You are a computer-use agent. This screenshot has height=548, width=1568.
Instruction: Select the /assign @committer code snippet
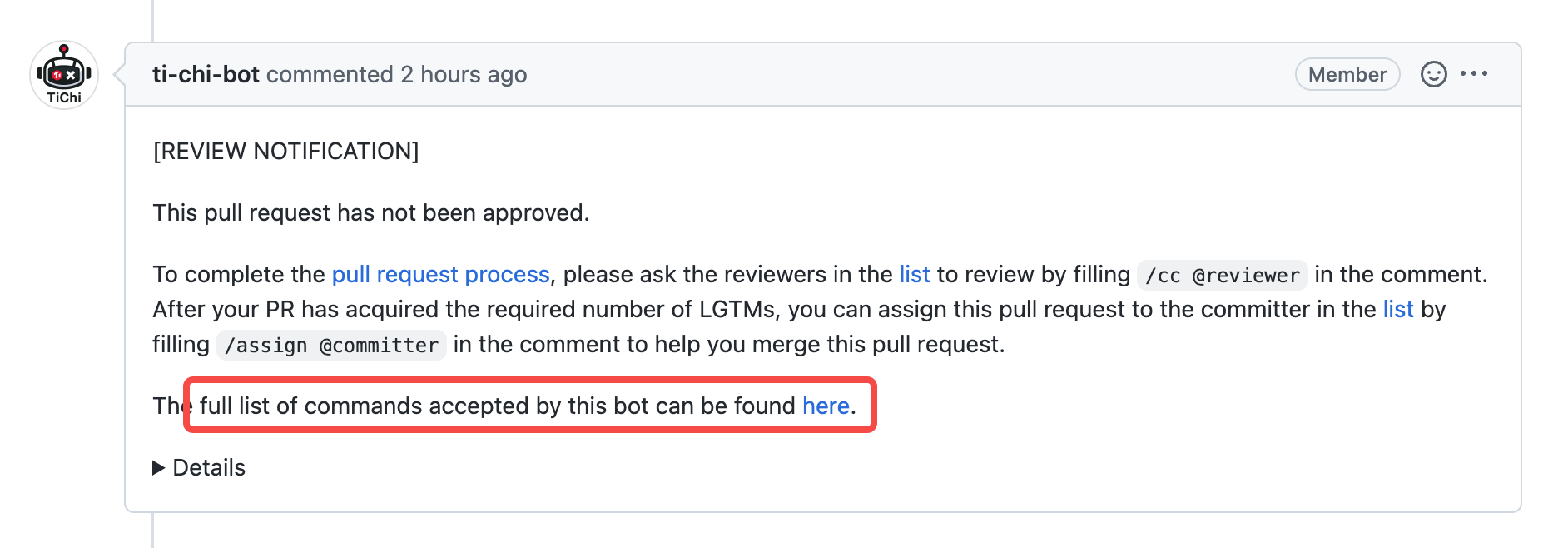tap(331, 344)
